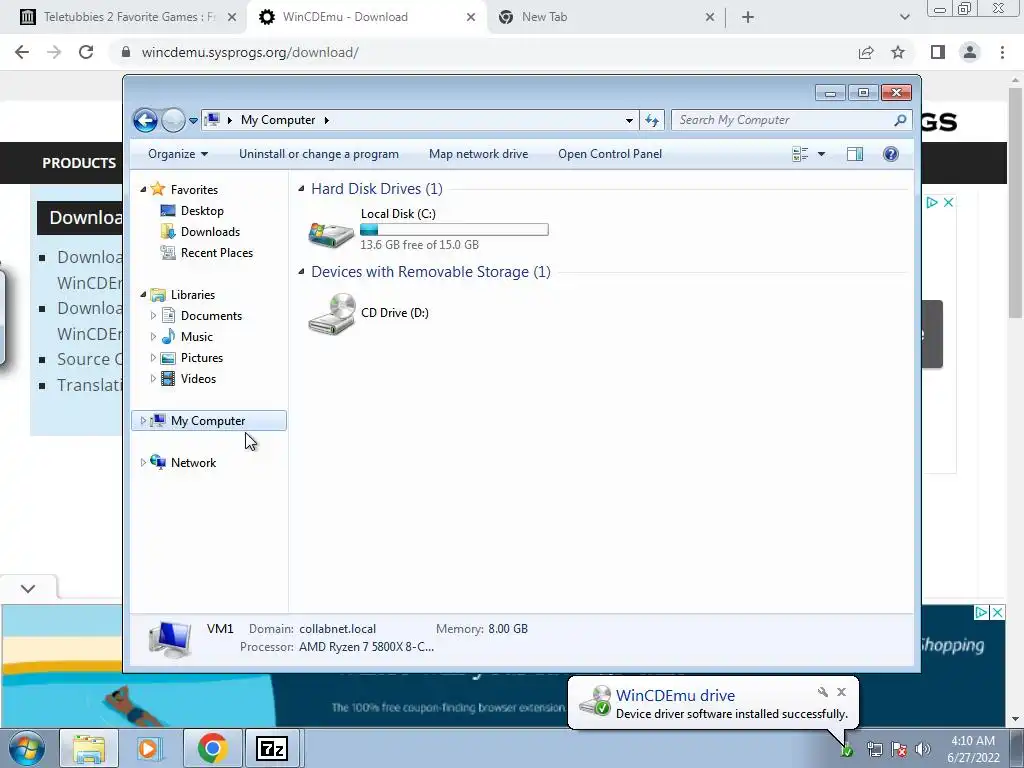Viewport: 1024px width, 768px height.
Task: Open view options dropdown arrow
Action: point(822,154)
